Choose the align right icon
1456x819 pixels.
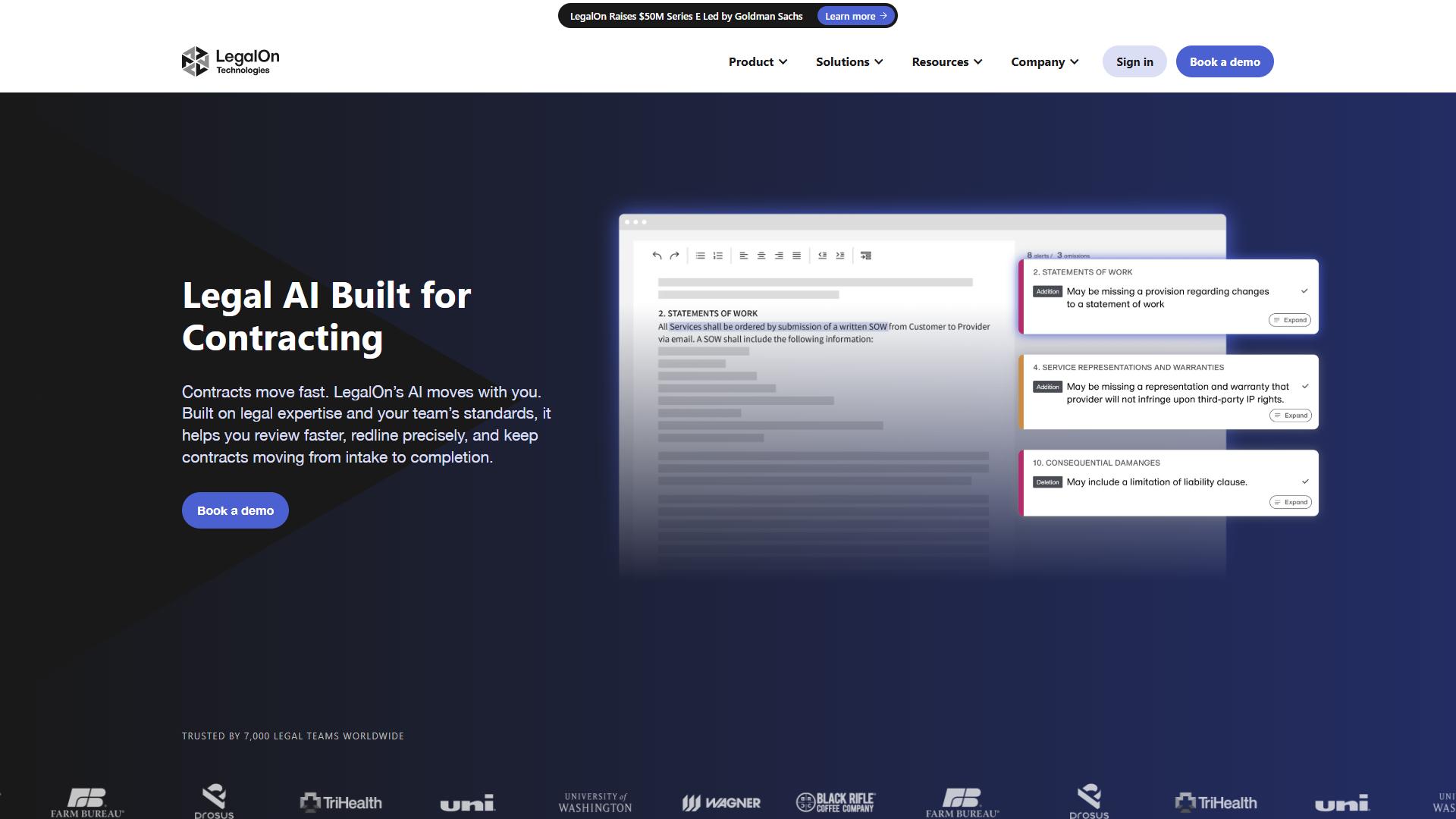point(779,256)
